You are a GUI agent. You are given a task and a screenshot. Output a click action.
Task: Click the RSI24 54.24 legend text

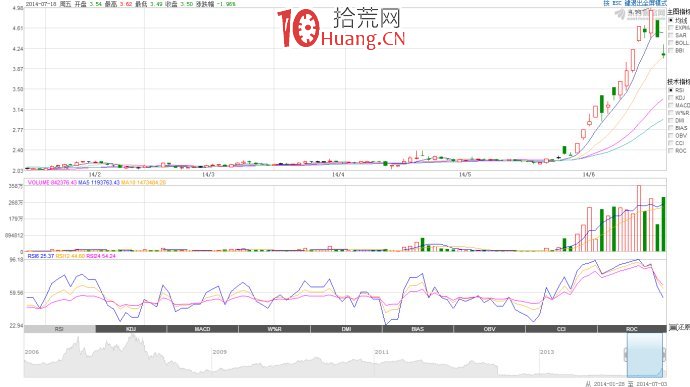[101, 256]
